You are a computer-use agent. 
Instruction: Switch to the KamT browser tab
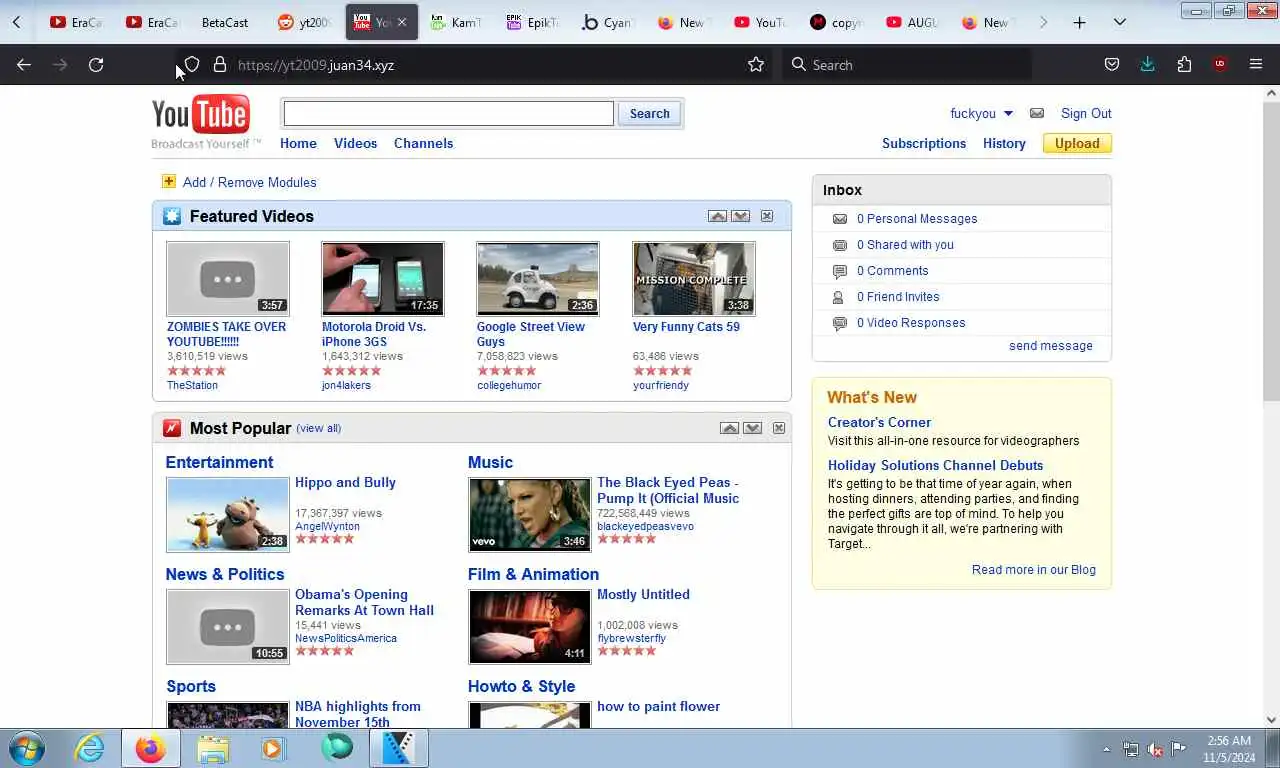(x=456, y=22)
